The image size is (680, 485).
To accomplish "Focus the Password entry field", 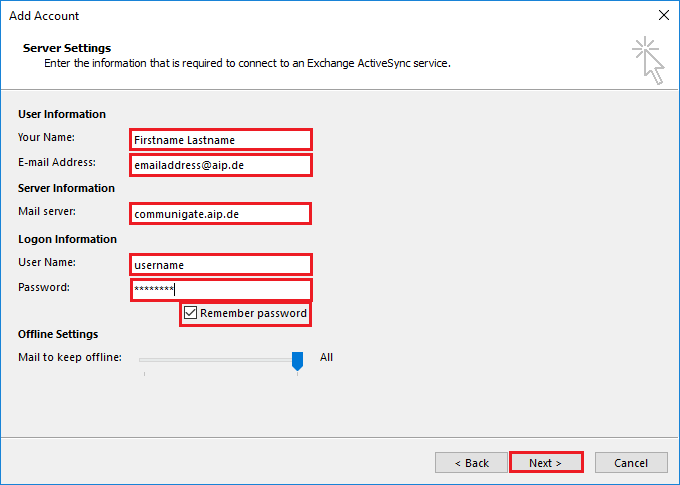I will pyautogui.click(x=220, y=289).
